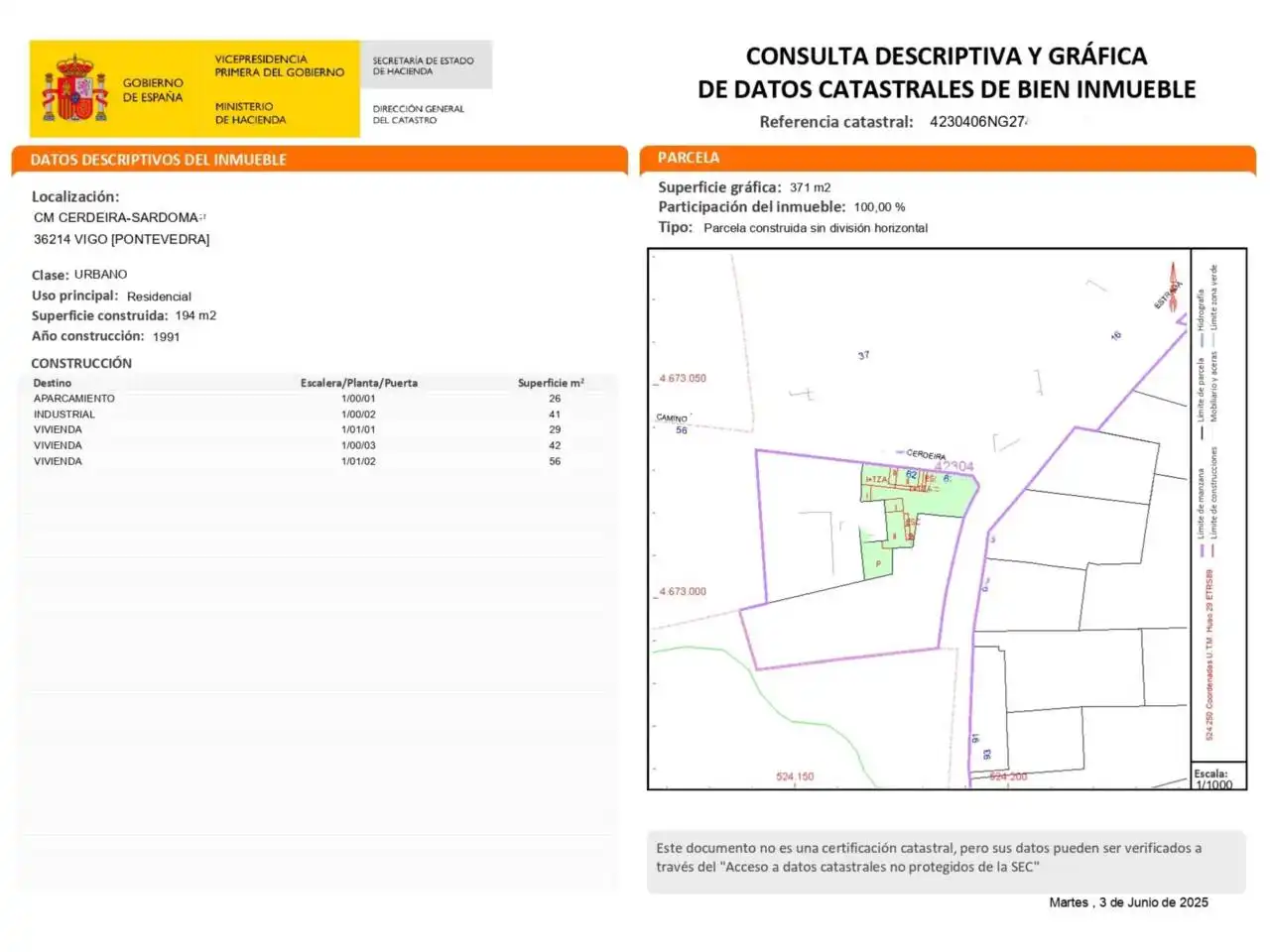This screenshot has width=1270, height=952.
Task: Click the 42304 block number on map
Action: 954,466
